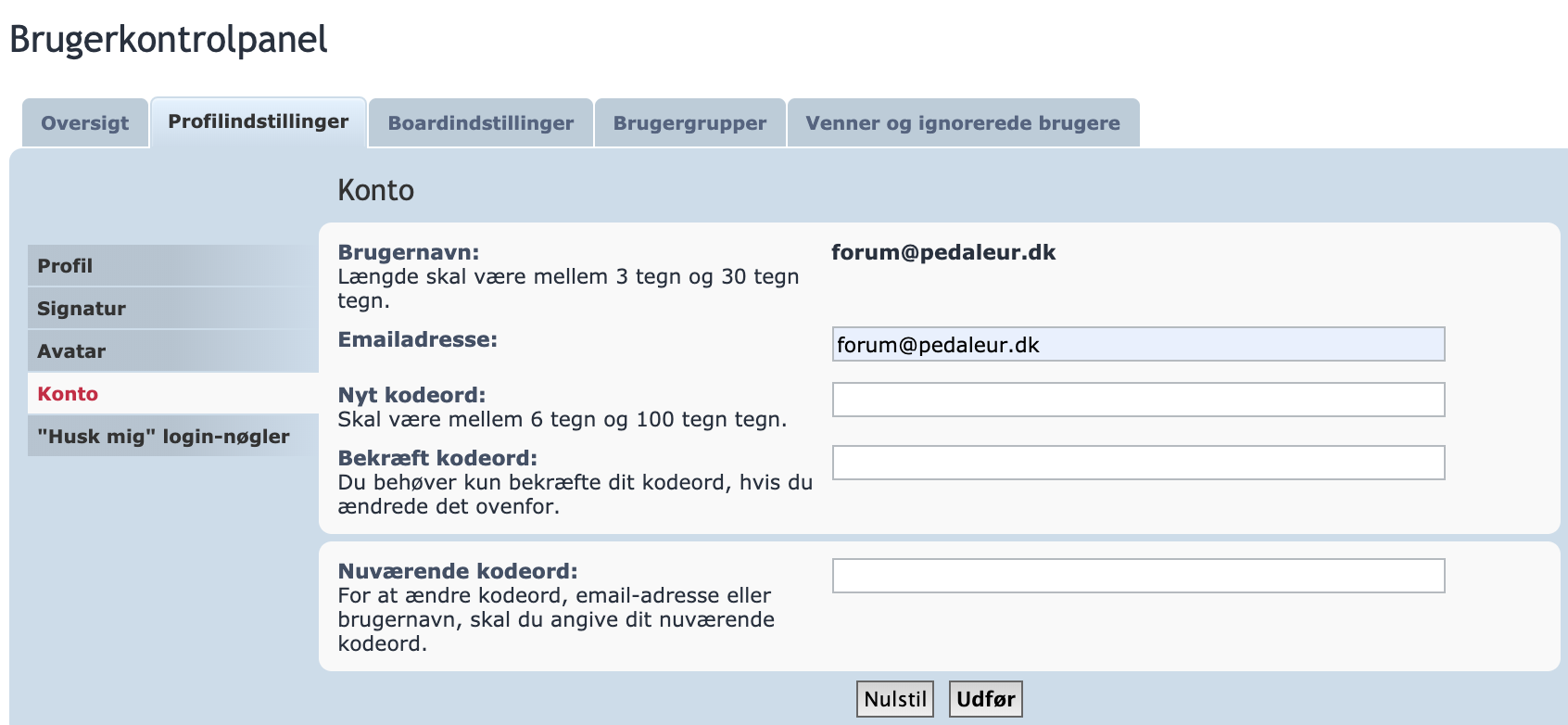
Task: Click the bold username forum@pedaleur.dk text
Action: tap(943, 253)
